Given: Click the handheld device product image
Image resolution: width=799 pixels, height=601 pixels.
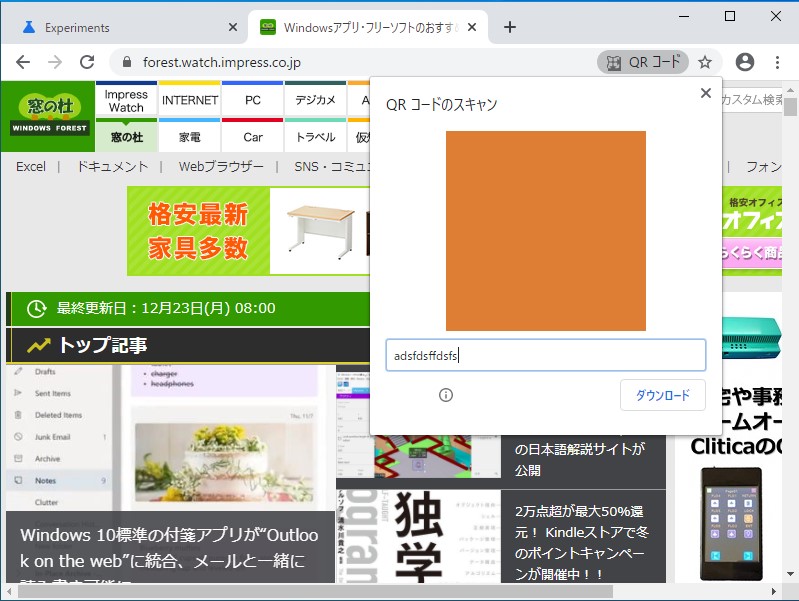Looking at the screenshot, I should pos(731,524).
